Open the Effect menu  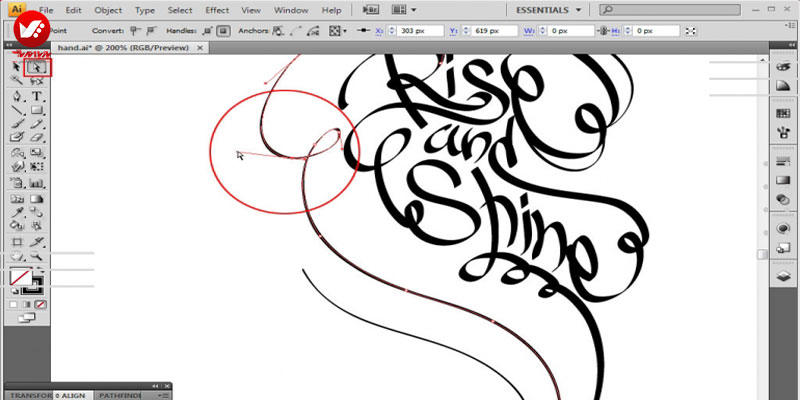(217, 10)
